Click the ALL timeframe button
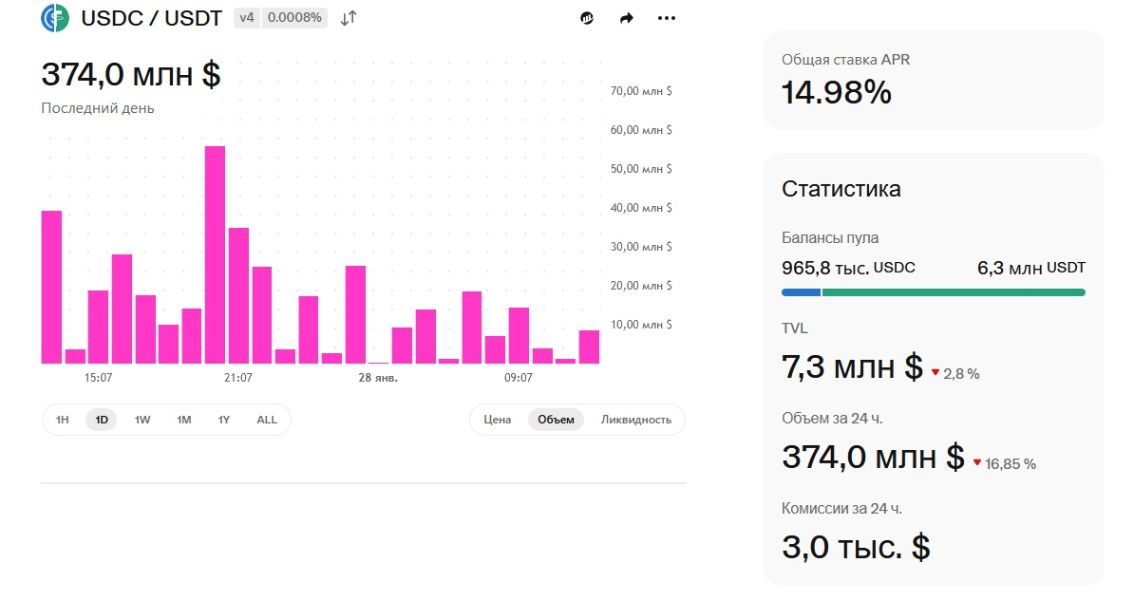Image resolution: width=1134 pixels, height=600 pixels. pyautogui.click(x=266, y=420)
